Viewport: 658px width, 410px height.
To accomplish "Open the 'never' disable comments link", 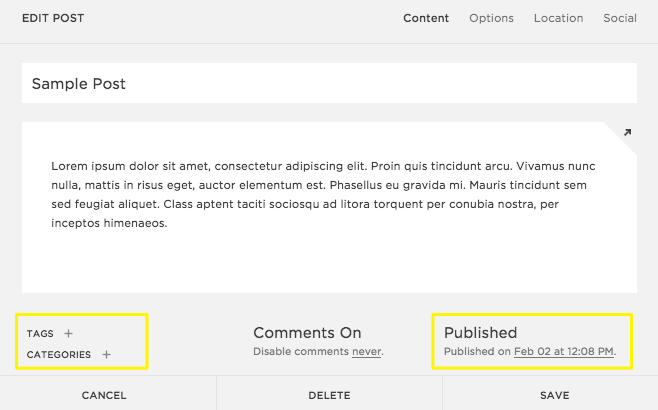I will coord(366,352).
